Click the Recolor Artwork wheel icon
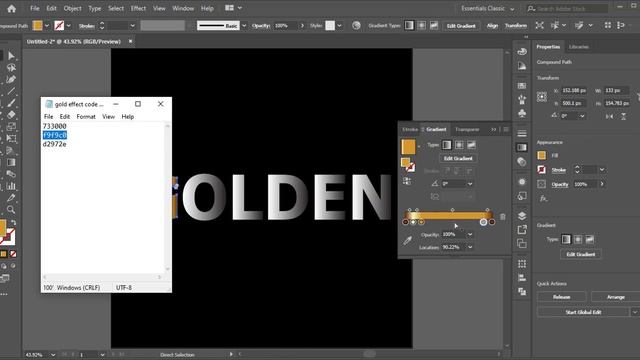The image size is (640, 360). (356, 25)
